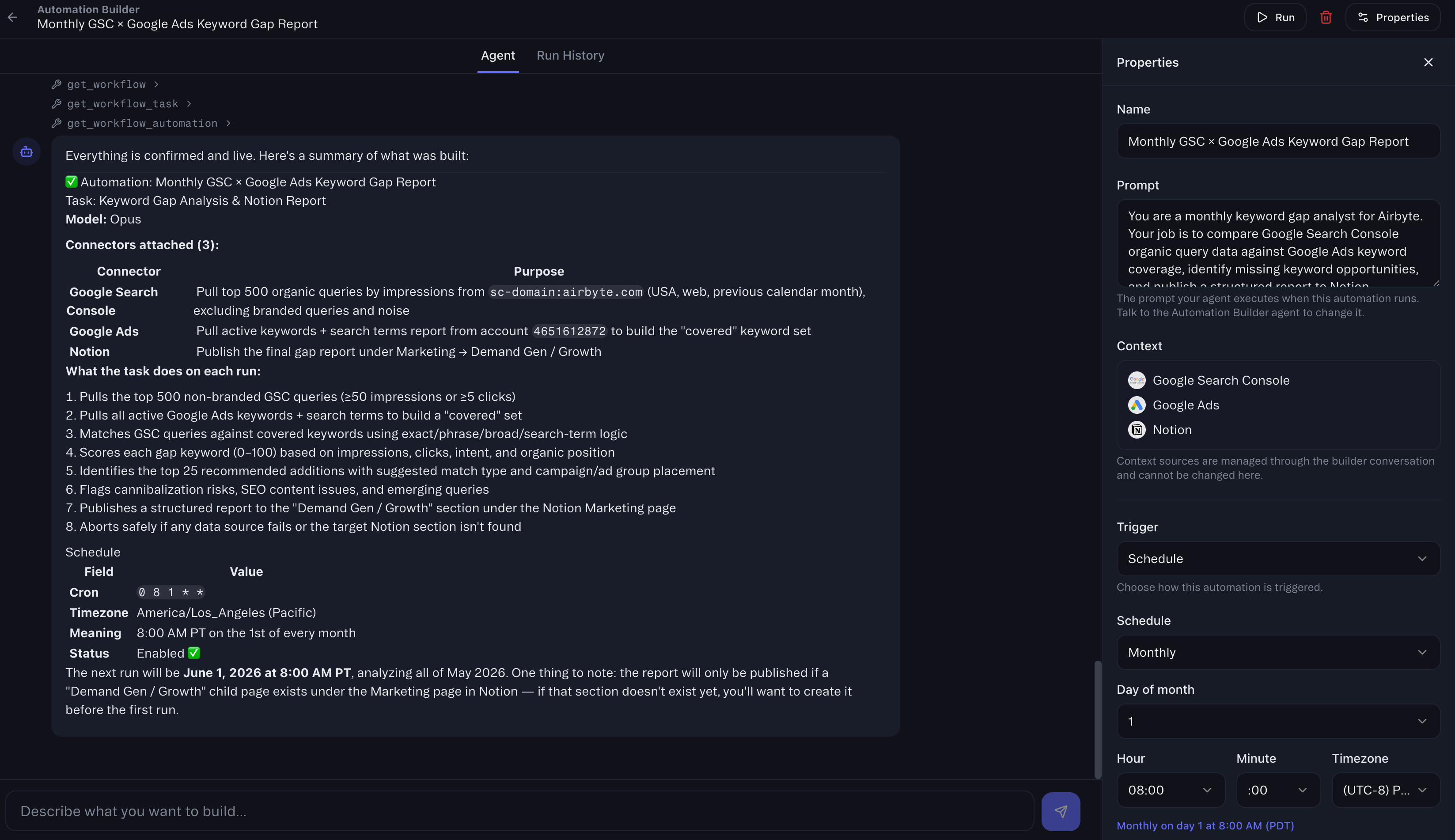Edit the automation Name field
Screen dimensions: 1455x840
click(1278, 141)
